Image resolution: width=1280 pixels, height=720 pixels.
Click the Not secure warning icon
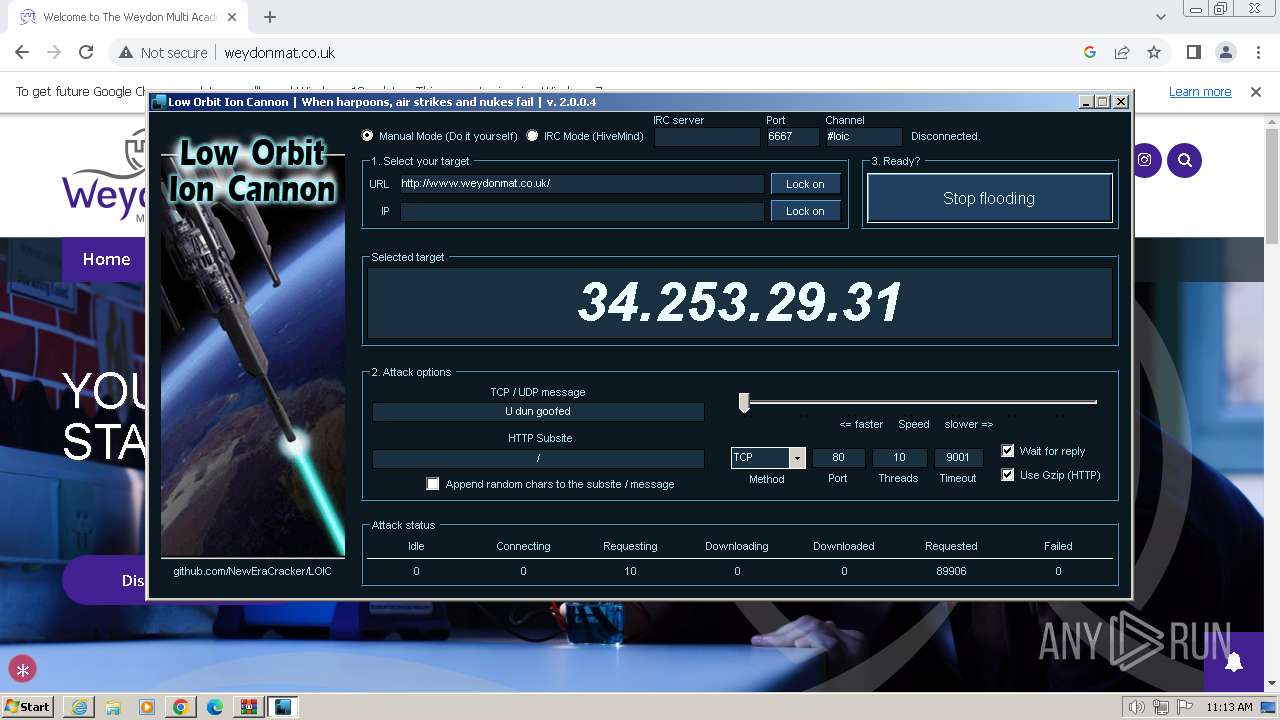[126, 53]
